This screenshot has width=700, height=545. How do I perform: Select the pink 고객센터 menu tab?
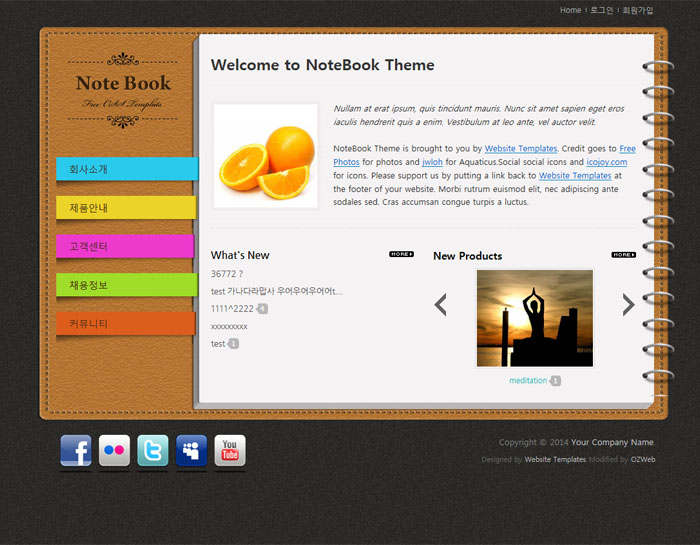tap(125, 246)
